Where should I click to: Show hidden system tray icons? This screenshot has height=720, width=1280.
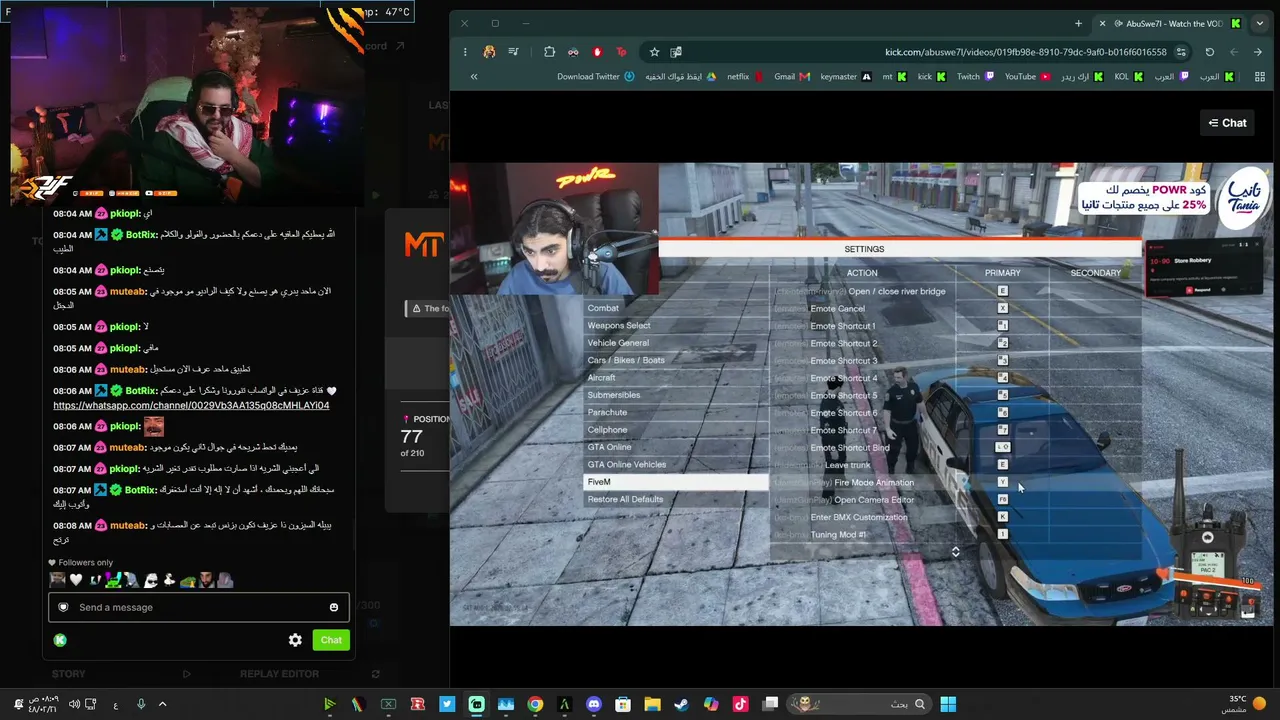pos(162,705)
